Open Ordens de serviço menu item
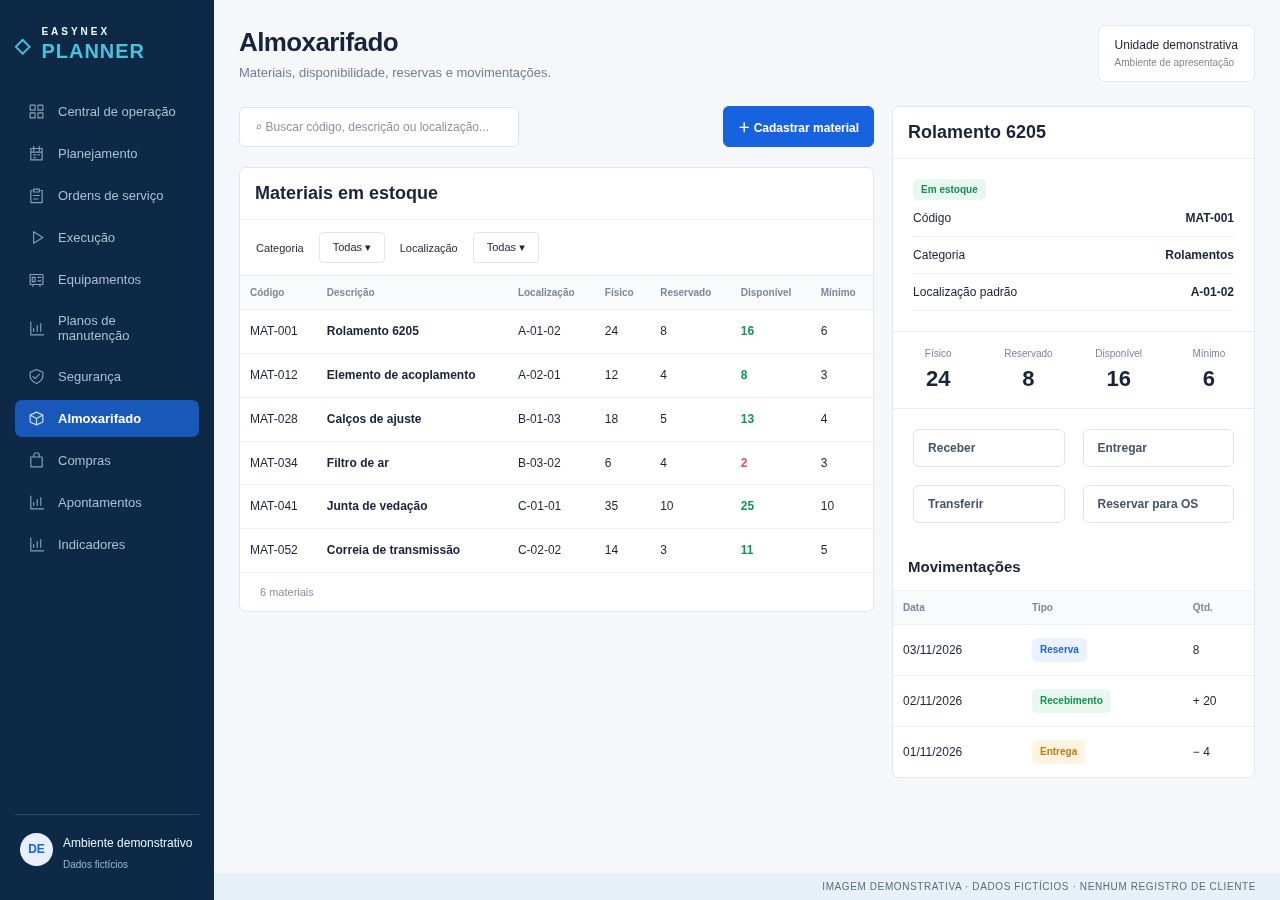 tap(107, 195)
